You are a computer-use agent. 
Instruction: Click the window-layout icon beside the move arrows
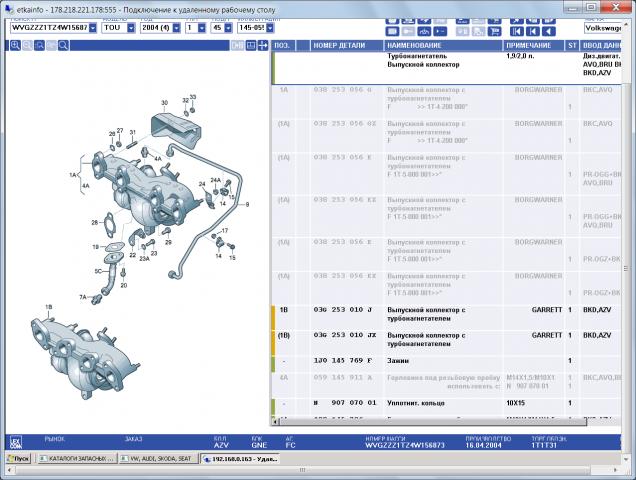251,45
